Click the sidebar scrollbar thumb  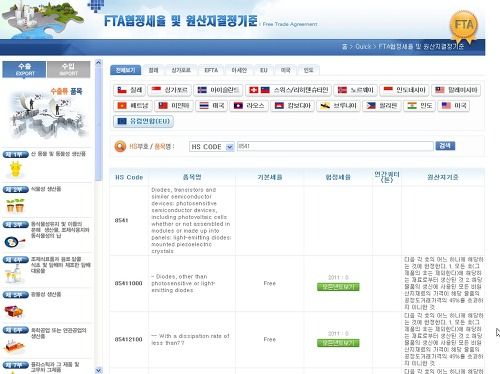point(98,123)
